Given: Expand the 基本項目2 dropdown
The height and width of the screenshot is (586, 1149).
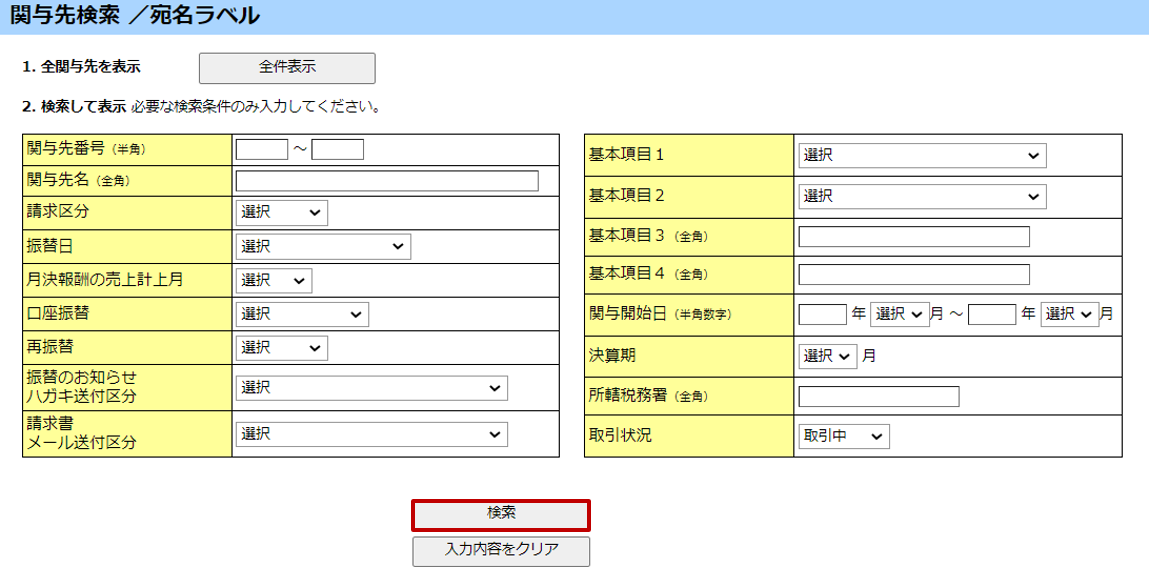Looking at the screenshot, I should click(921, 197).
